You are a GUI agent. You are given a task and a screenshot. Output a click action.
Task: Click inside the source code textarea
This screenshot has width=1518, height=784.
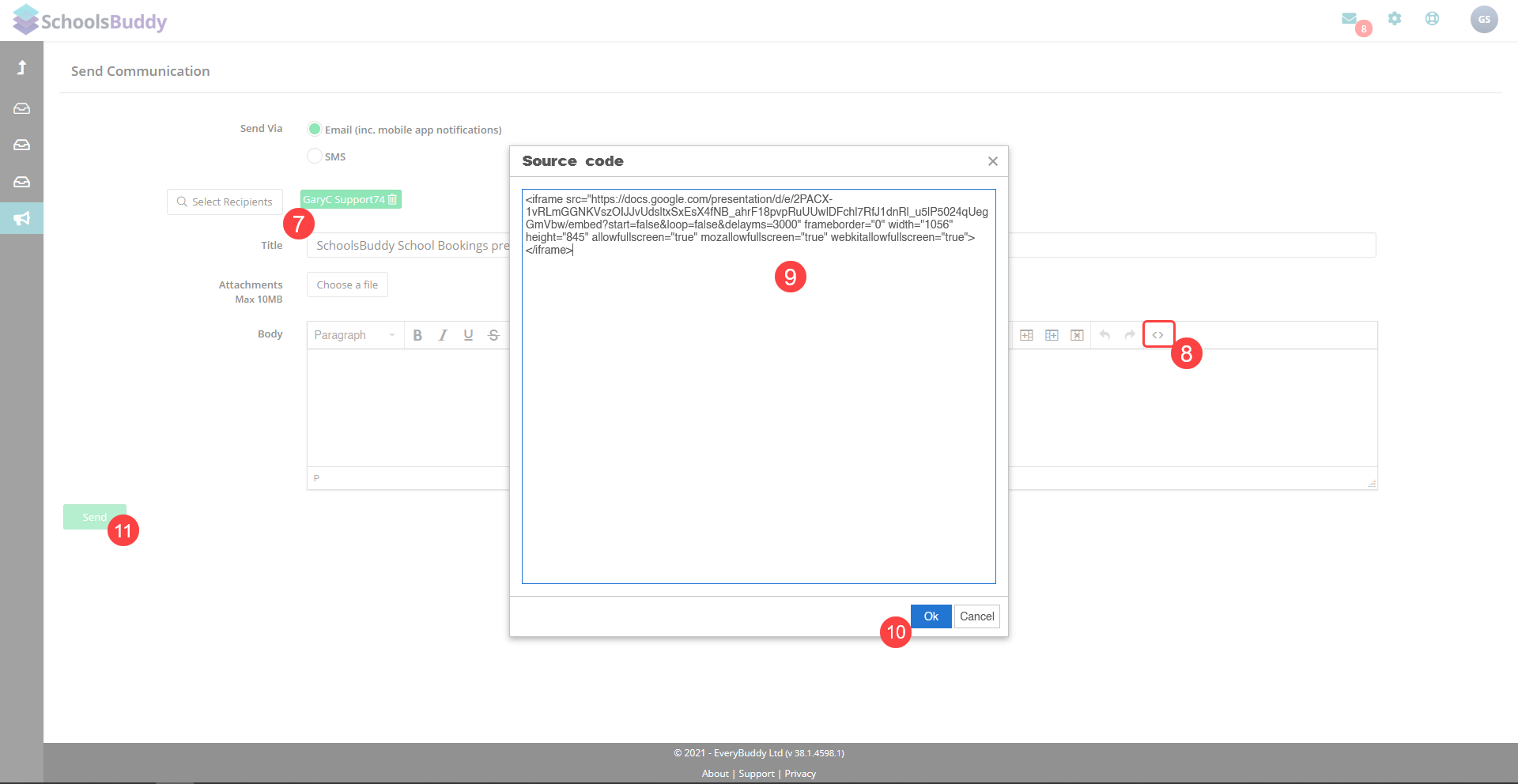click(x=758, y=386)
